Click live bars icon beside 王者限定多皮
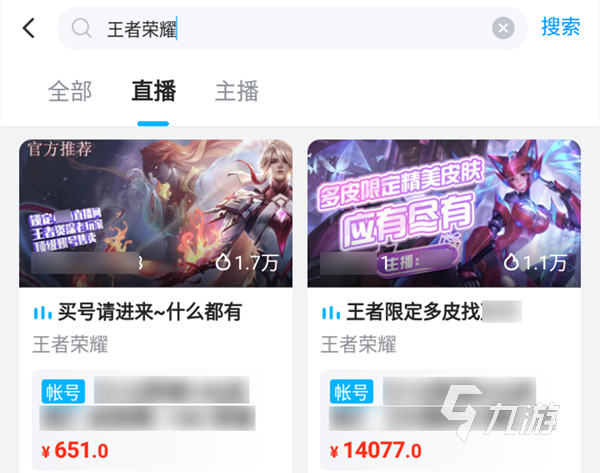This screenshot has height=473, width=600. click(x=331, y=313)
